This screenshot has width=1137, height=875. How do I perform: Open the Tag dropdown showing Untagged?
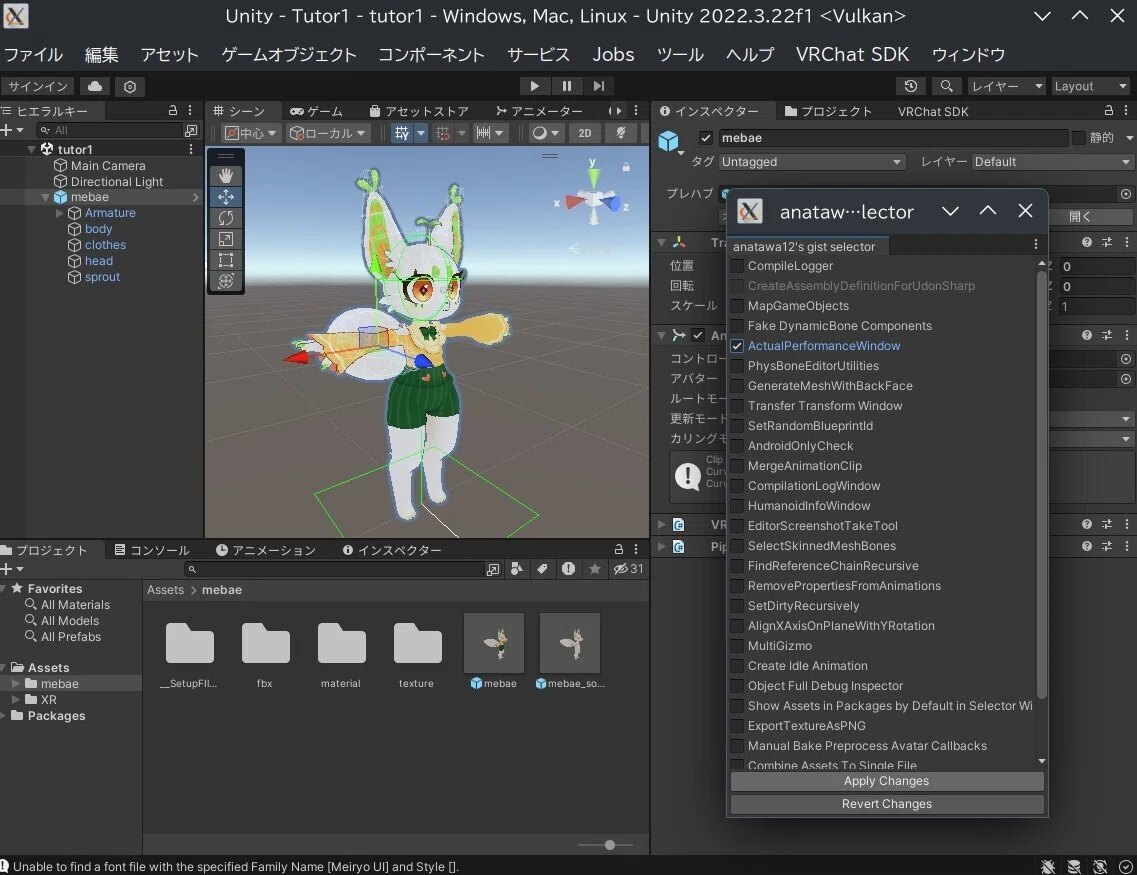(x=811, y=162)
